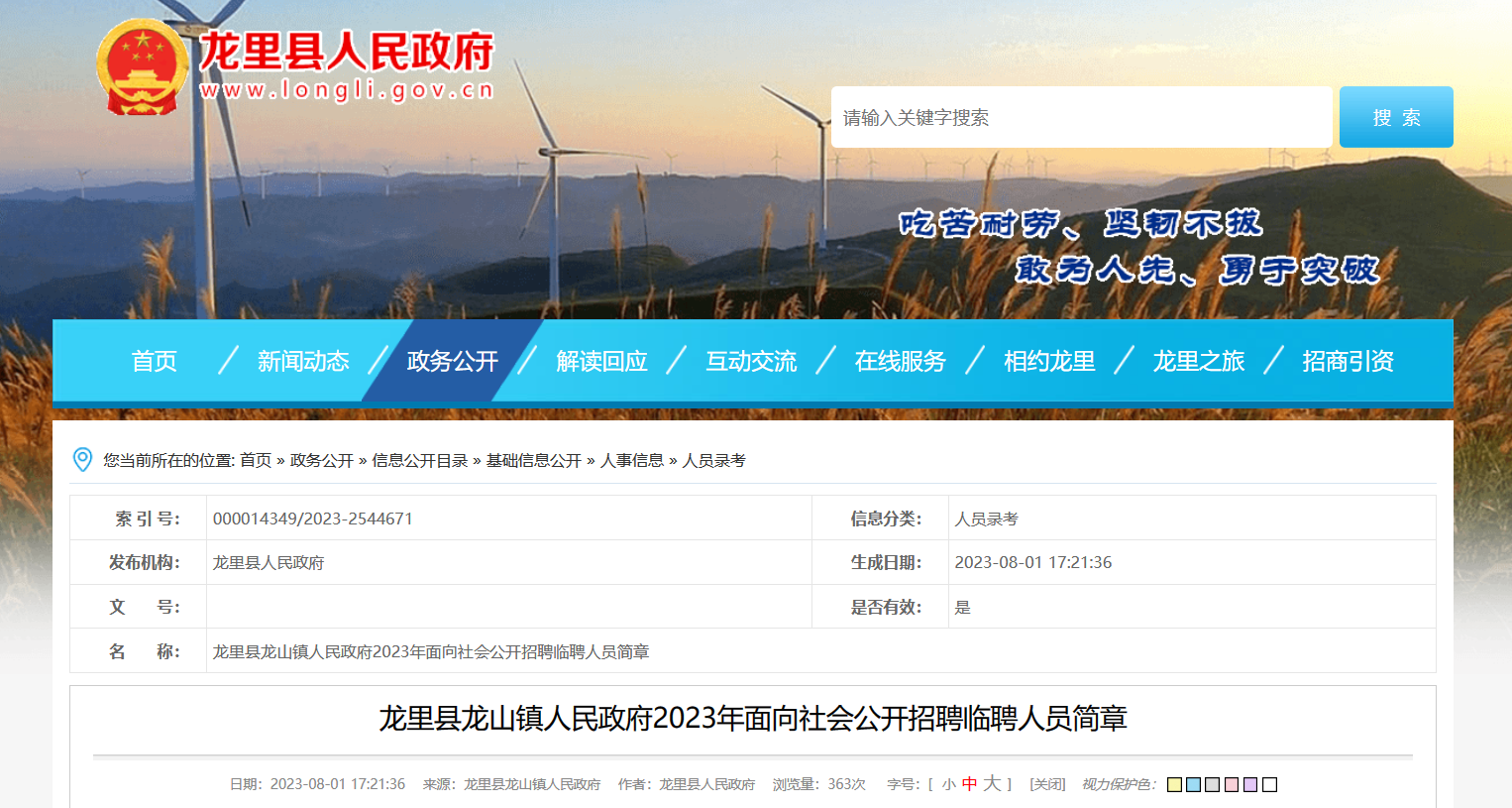Click the 龙里县人民政府 publisher value in table

pos(269,563)
